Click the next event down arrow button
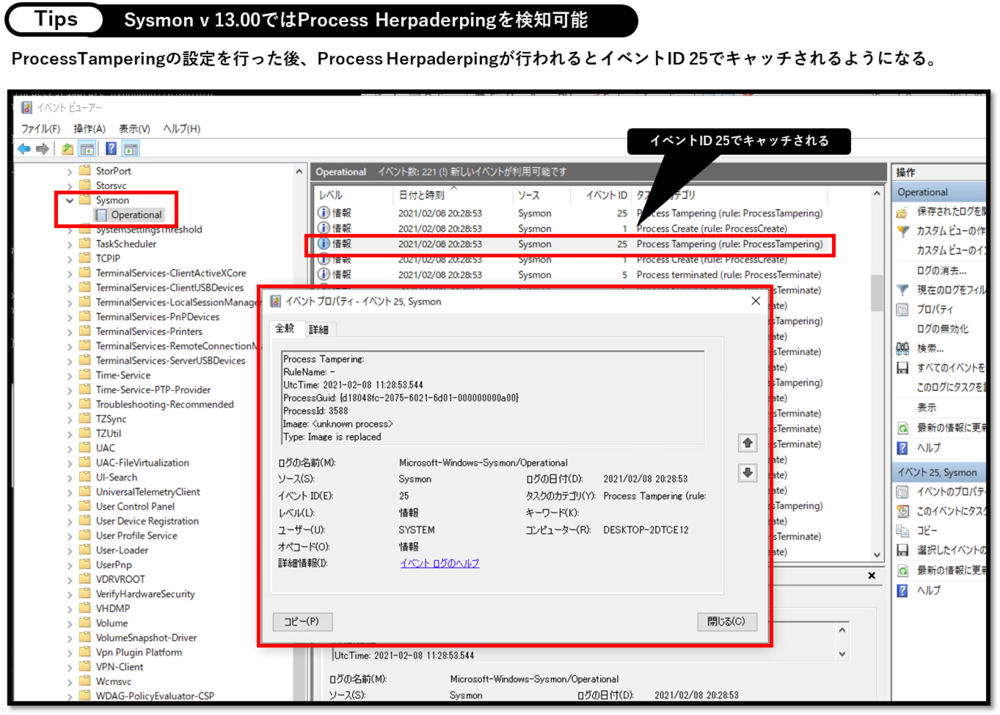Screen dimensions: 1000x715 pos(747,473)
